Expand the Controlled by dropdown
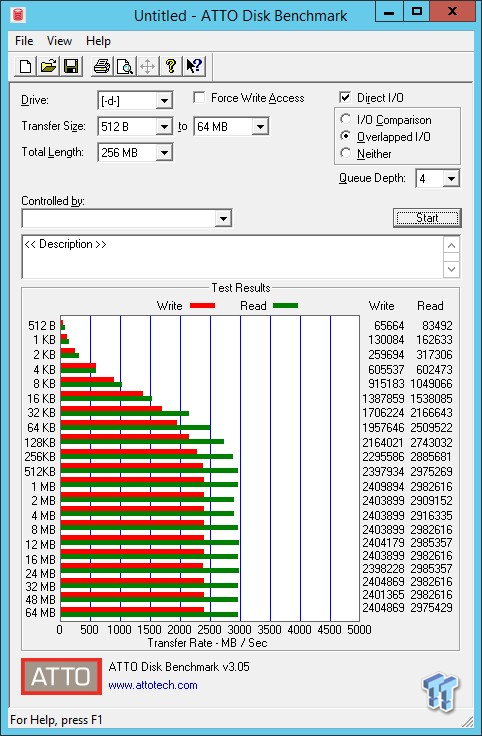 [x=223, y=218]
